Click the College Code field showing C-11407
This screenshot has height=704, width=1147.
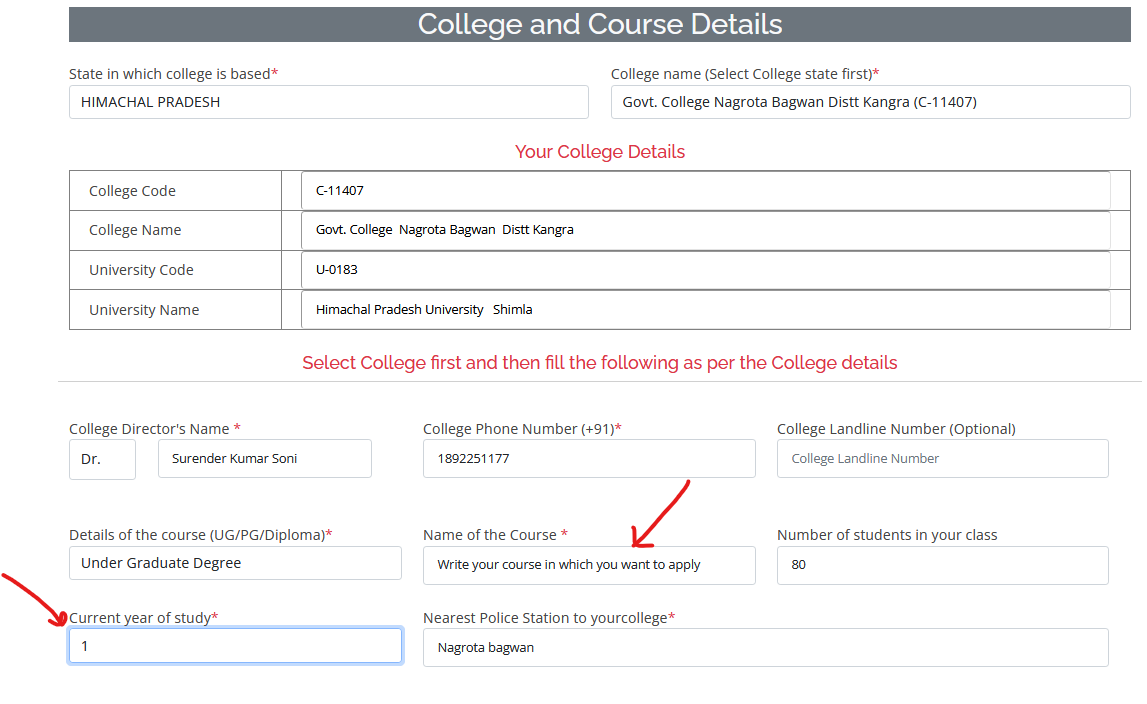[706, 191]
